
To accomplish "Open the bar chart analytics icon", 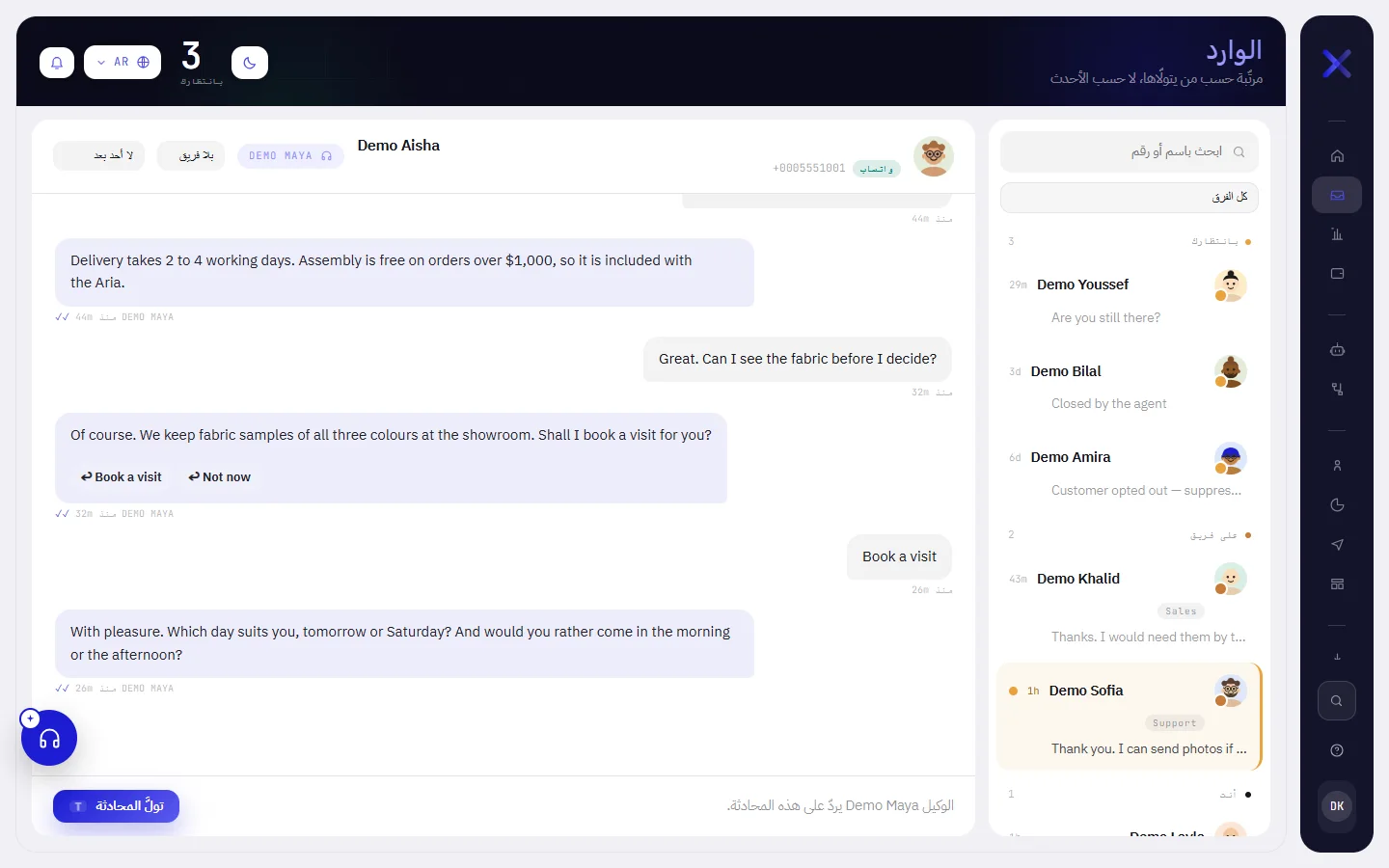I will click(1337, 234).
